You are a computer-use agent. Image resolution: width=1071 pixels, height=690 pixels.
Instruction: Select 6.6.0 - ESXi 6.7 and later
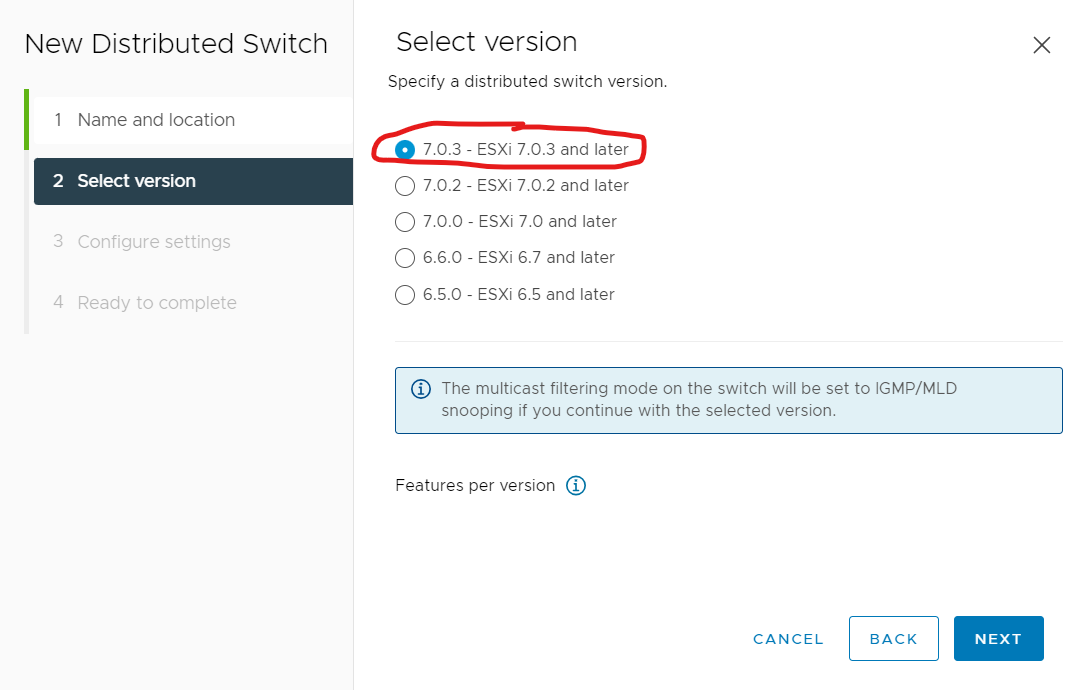(405, 258)
